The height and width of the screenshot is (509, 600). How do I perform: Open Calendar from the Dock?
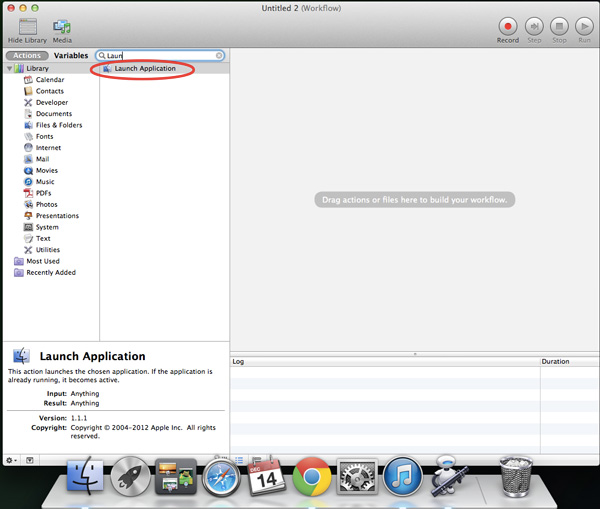click(267, 476)
